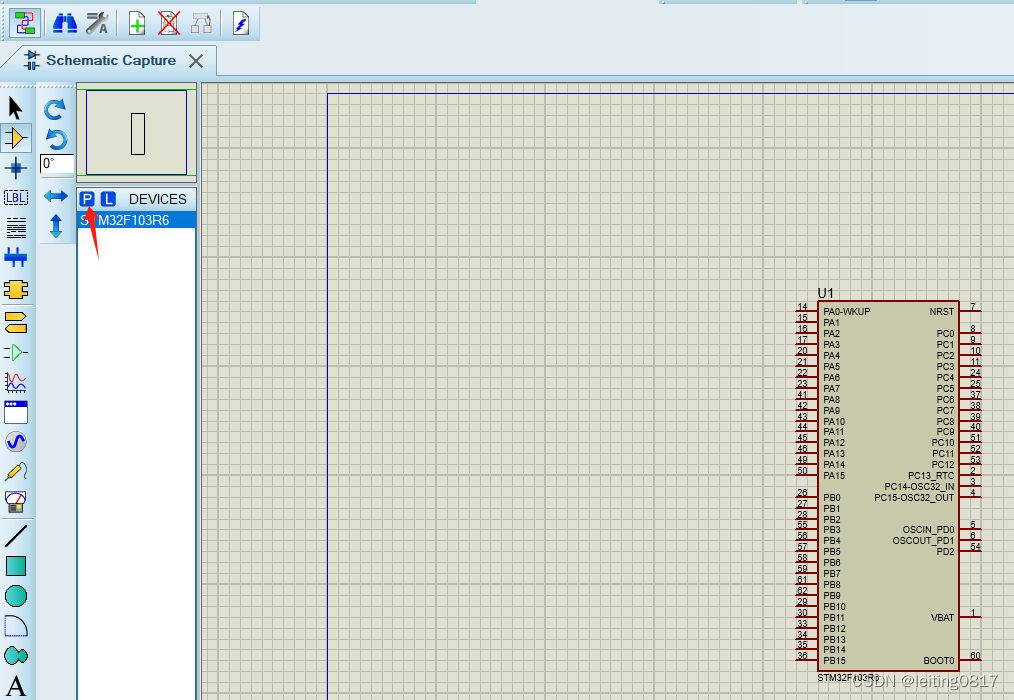Select the 2D Graphics Circle tool
The width and height of the screenshot is (1014, 700).
click(16, 596)
